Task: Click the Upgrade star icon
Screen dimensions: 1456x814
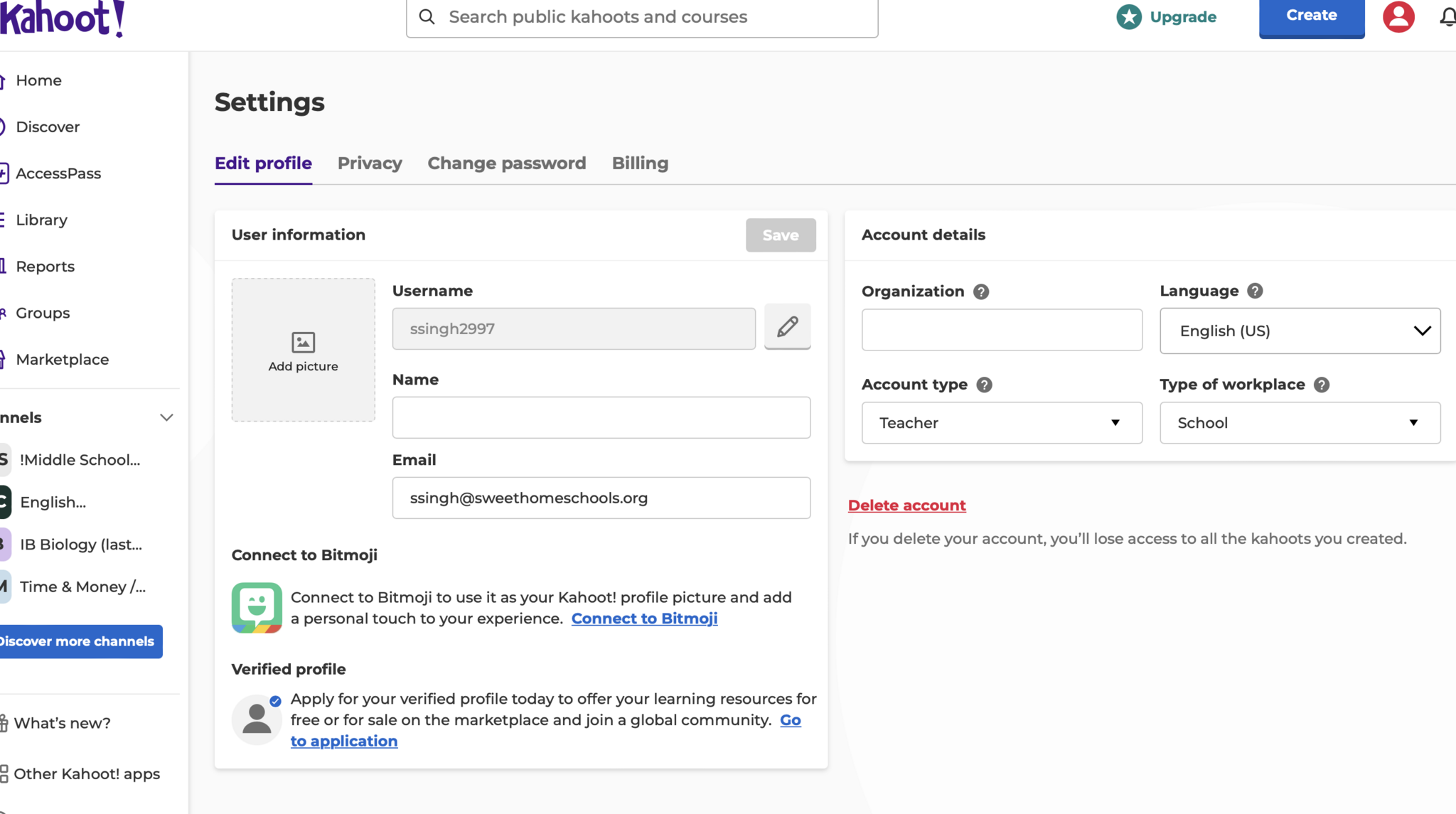Action: tap(1129, 16)
